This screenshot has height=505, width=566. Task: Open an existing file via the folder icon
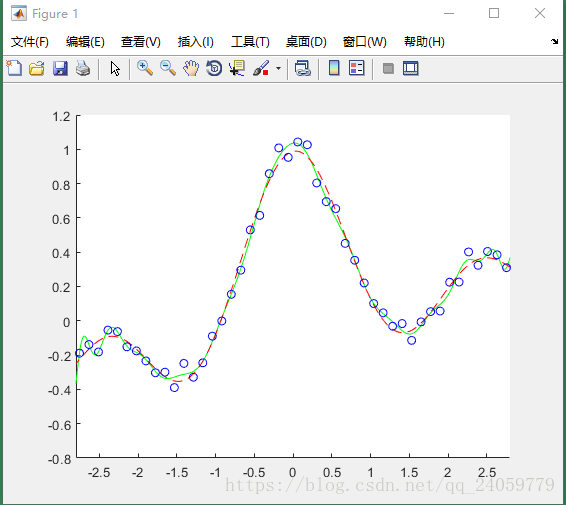37,68
